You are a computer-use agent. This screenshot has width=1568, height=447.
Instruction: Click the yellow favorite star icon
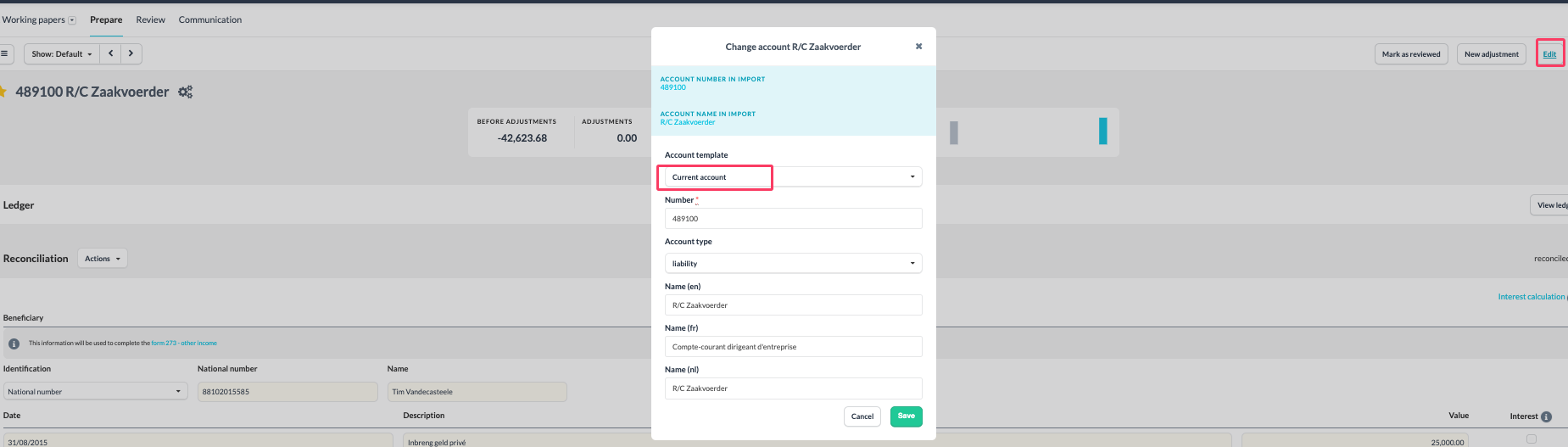[3, 92]
